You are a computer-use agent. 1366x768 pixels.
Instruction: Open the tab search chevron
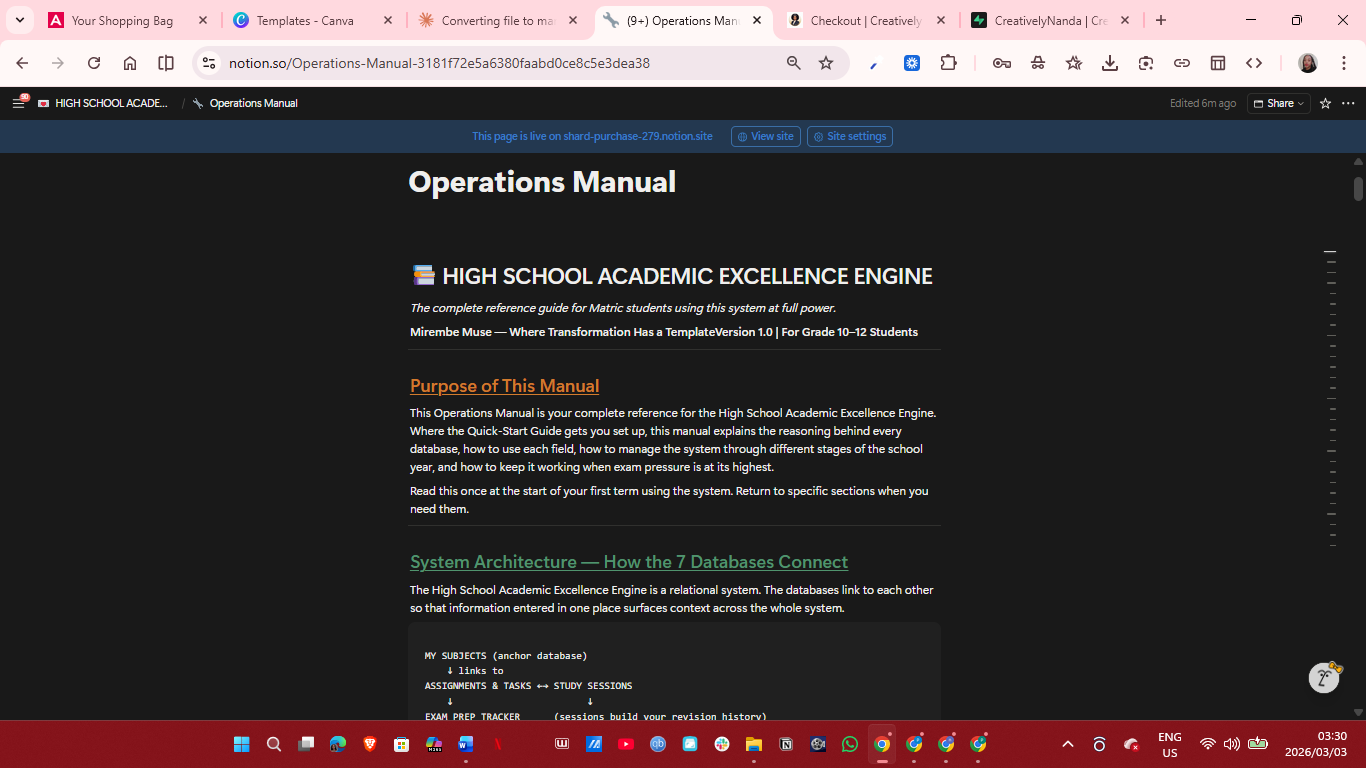tap(20, 19)
